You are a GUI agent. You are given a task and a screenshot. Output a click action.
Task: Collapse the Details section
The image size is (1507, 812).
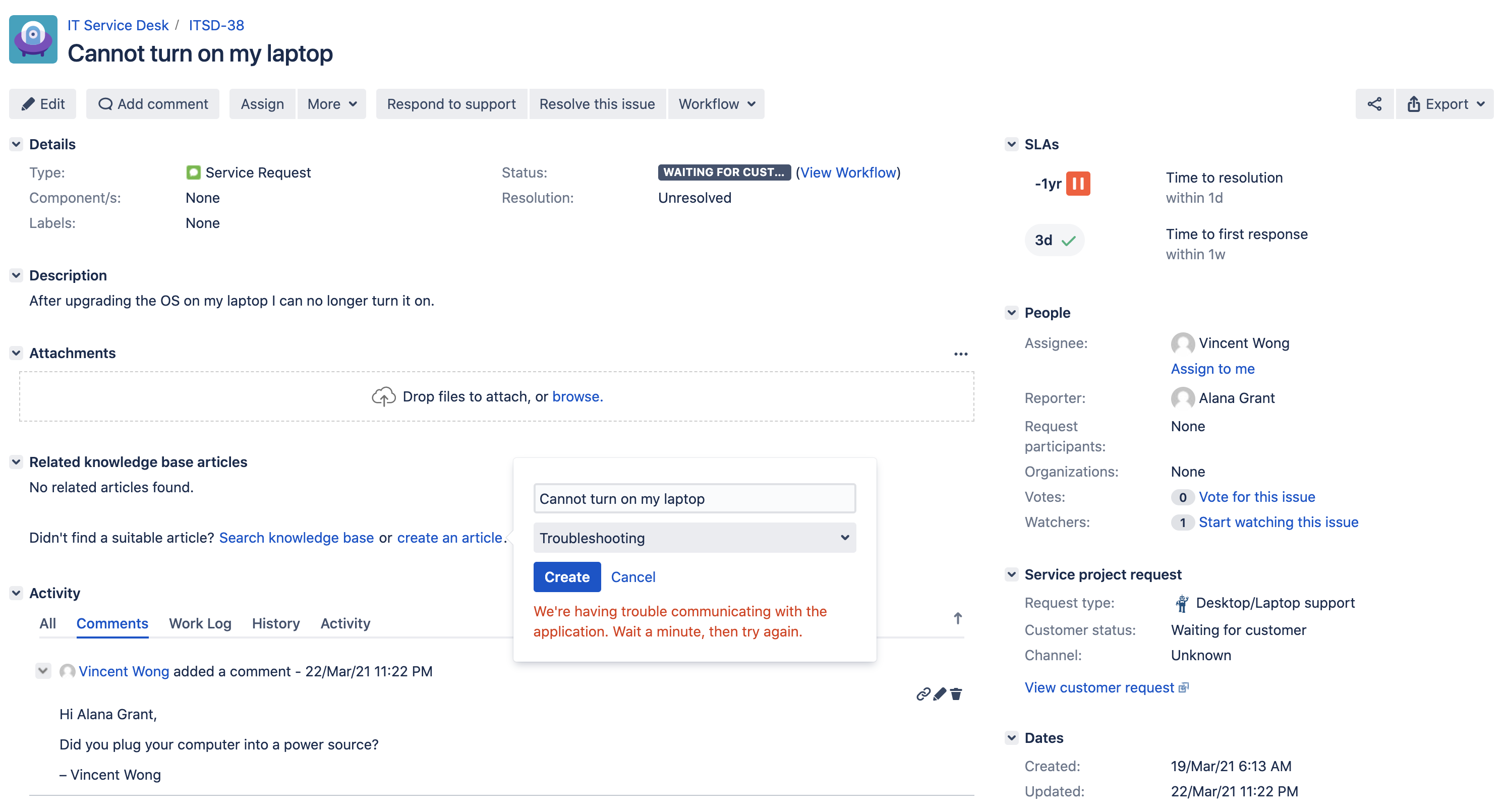[x=16, y=144]
